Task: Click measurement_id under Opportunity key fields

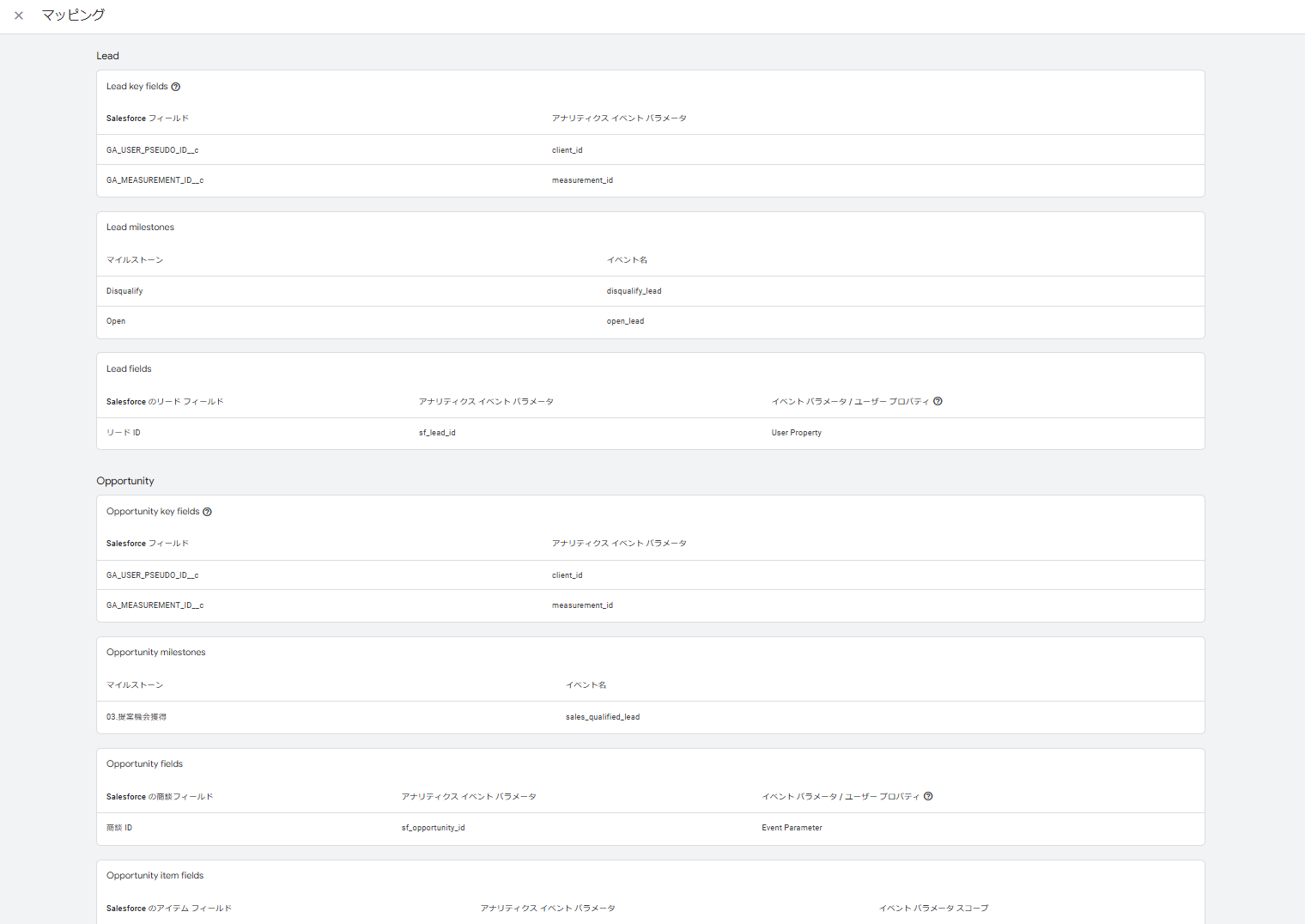Action: (582, 605)
